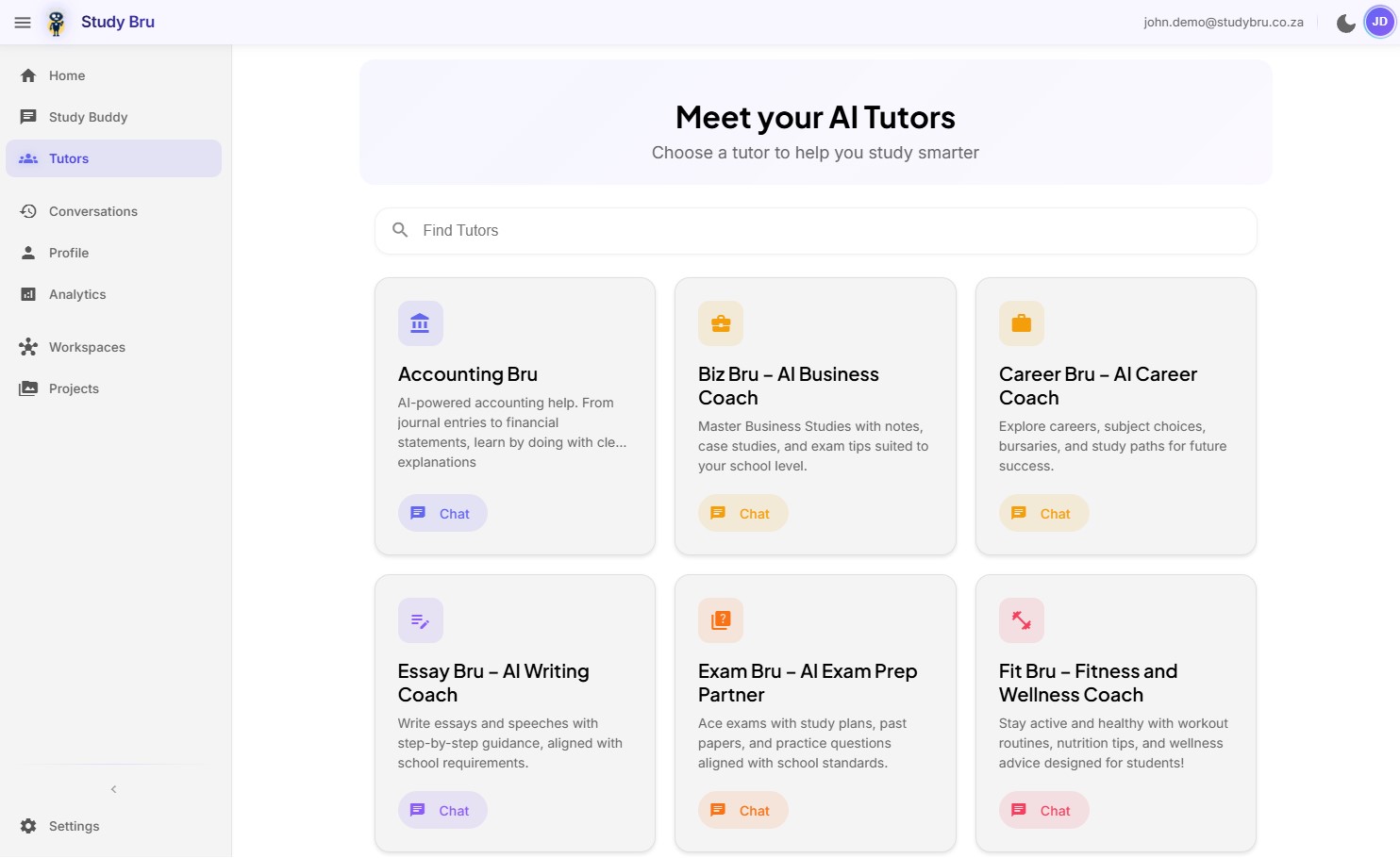Screen dimensions: 1400x858
Task: Collapse the sidebar with the chevron
Action: (113, 789)
